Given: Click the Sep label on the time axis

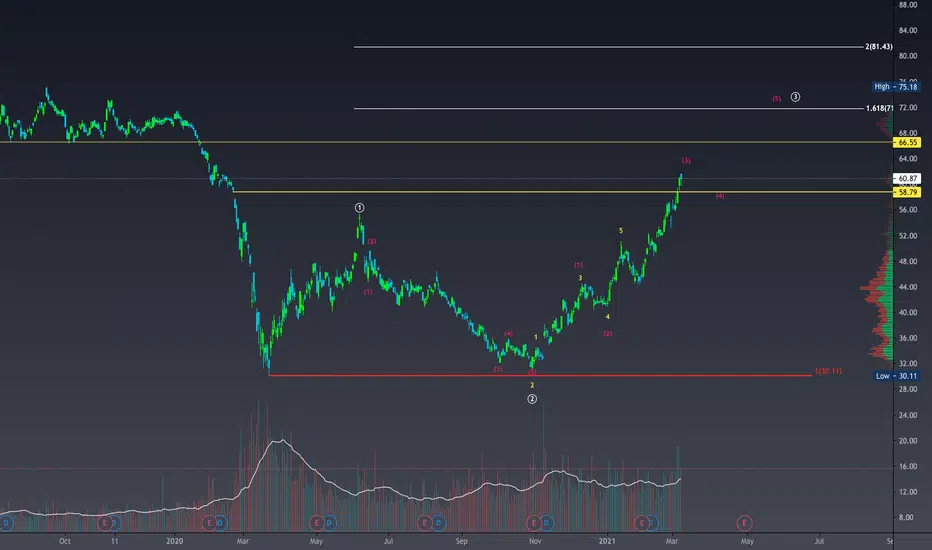Looking at the screenshot, I should [x=462, y=541].
